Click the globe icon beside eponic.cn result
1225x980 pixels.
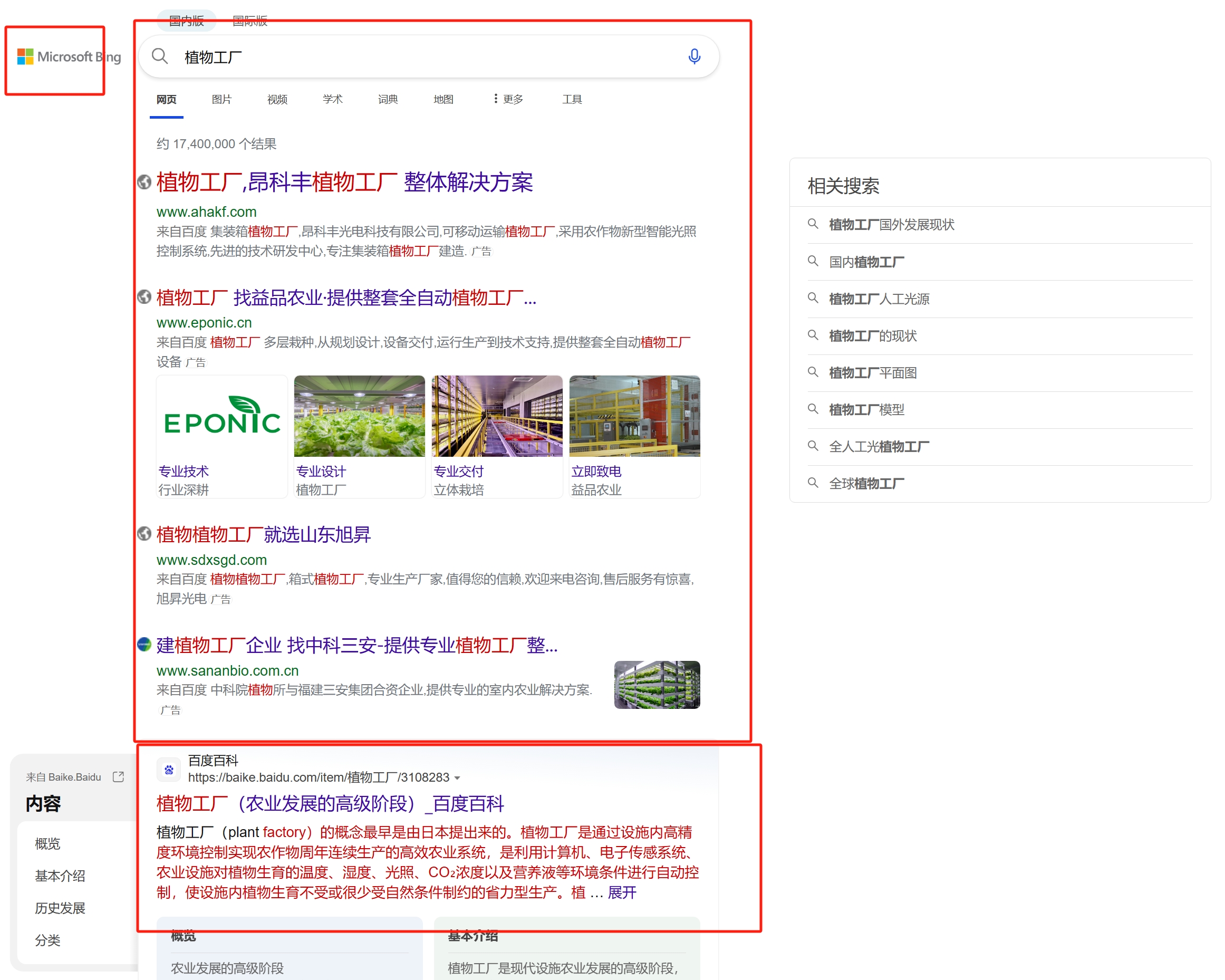(x=144, y=297)
